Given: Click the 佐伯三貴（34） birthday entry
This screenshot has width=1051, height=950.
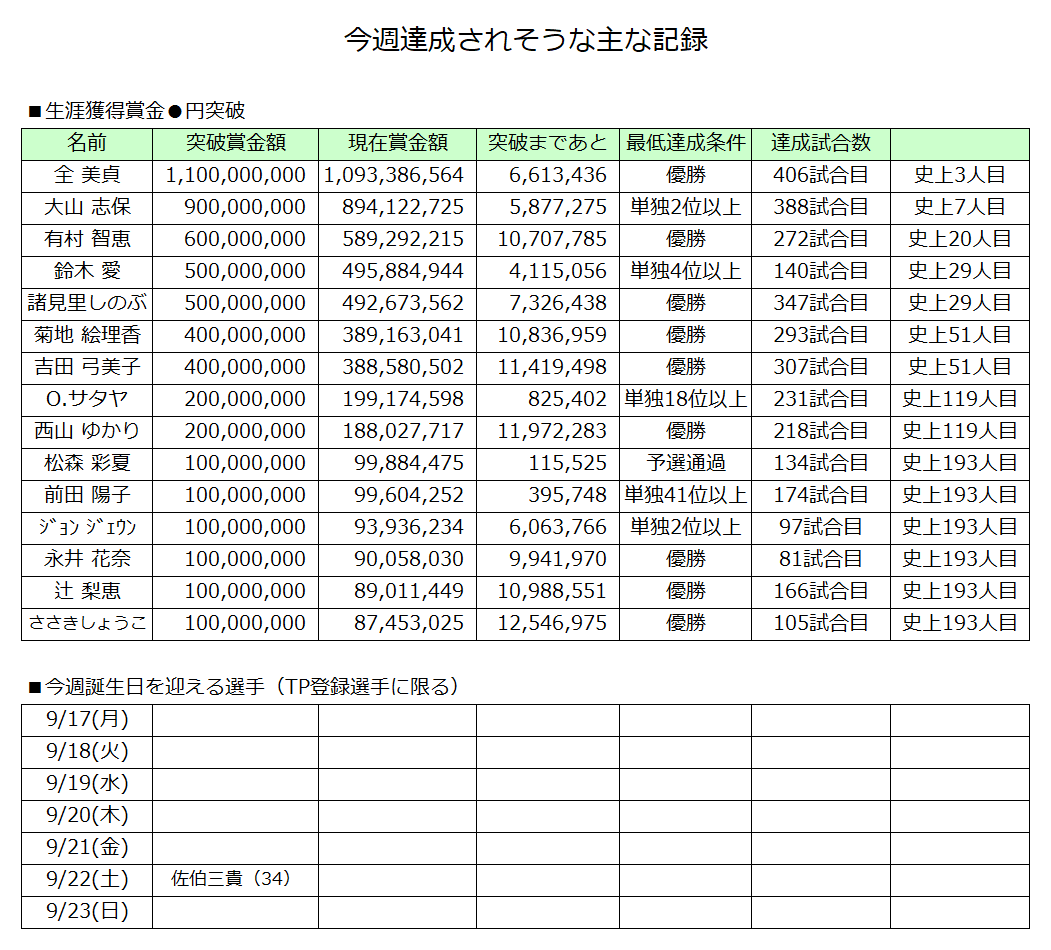Looking at the screenshot, I should 230,880.
